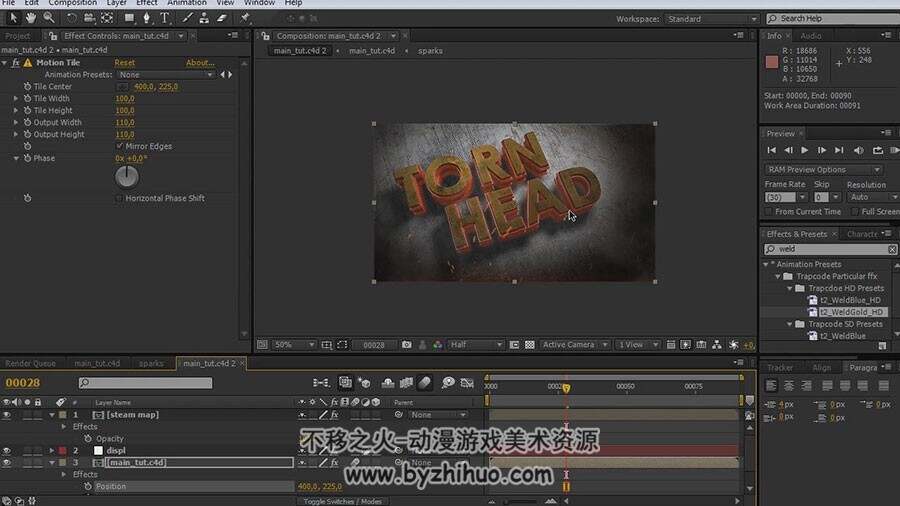The width and height of the screenshot is (900, 506).
Task: Switch to the sparks timeline tab
Action: coord(151,364)
